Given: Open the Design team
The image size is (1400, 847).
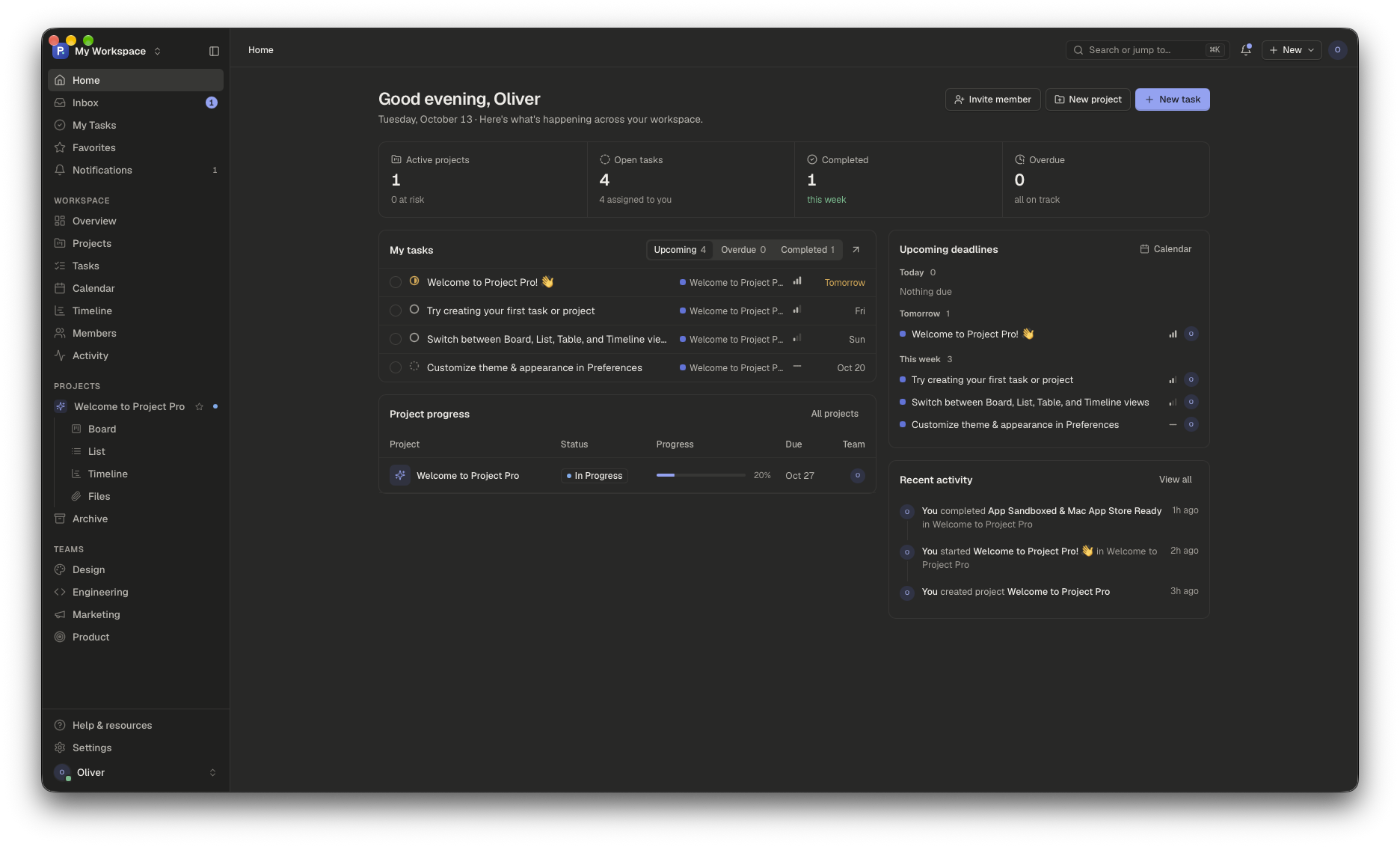Looking at the screenshot, I should [x=135, y=569].
